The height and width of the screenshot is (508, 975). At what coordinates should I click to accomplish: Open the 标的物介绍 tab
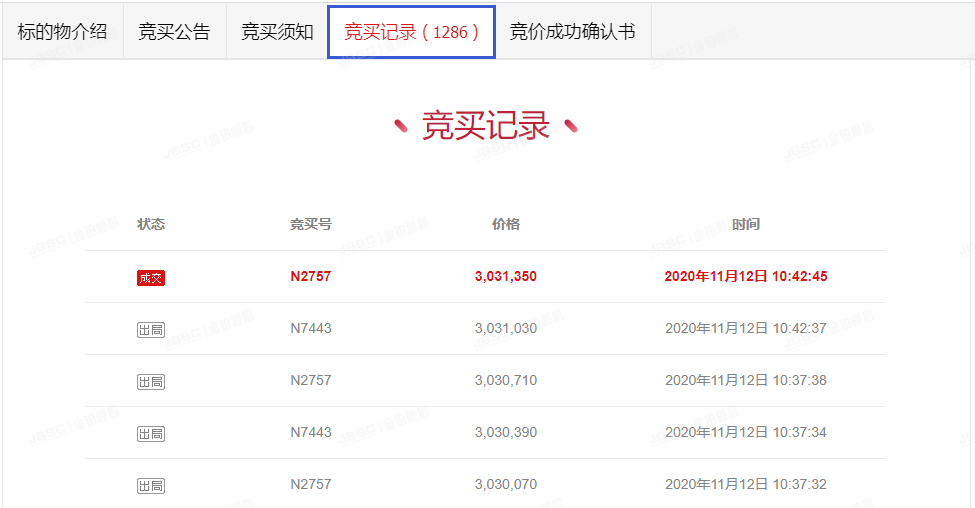pyautogui.click(x=62, y=31)
